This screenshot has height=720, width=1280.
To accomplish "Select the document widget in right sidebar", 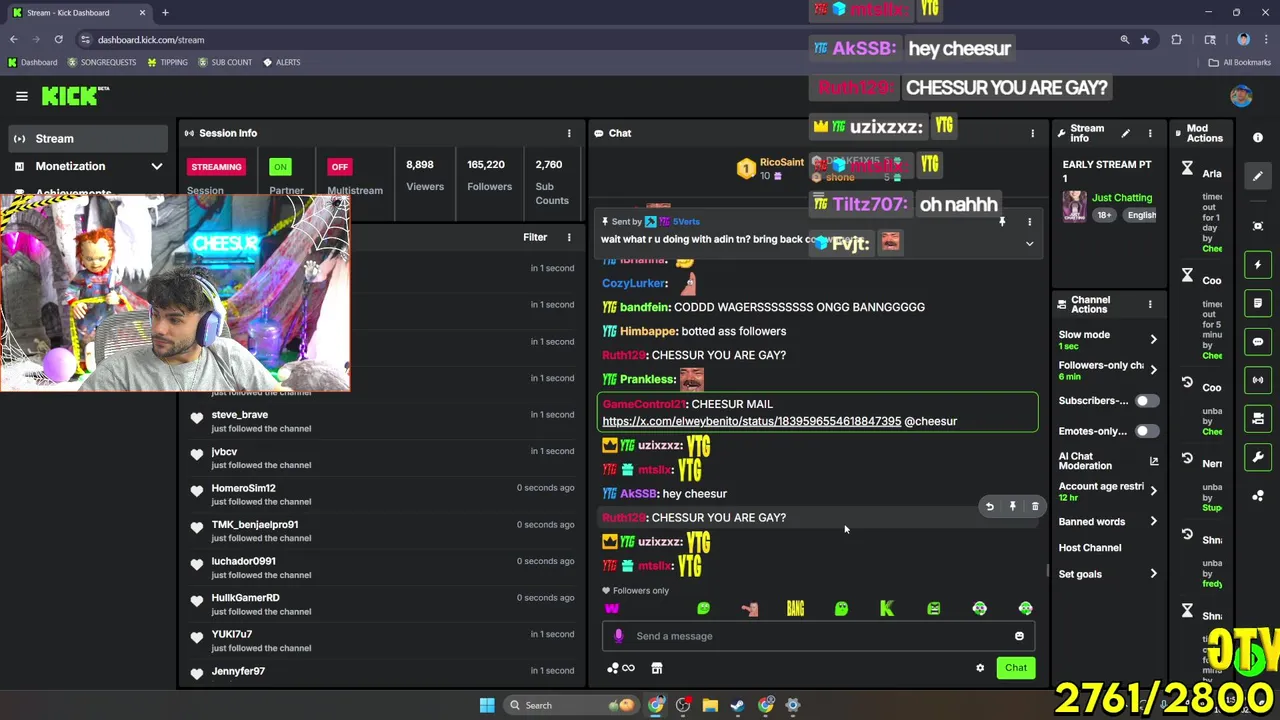I will (1258, 303).
